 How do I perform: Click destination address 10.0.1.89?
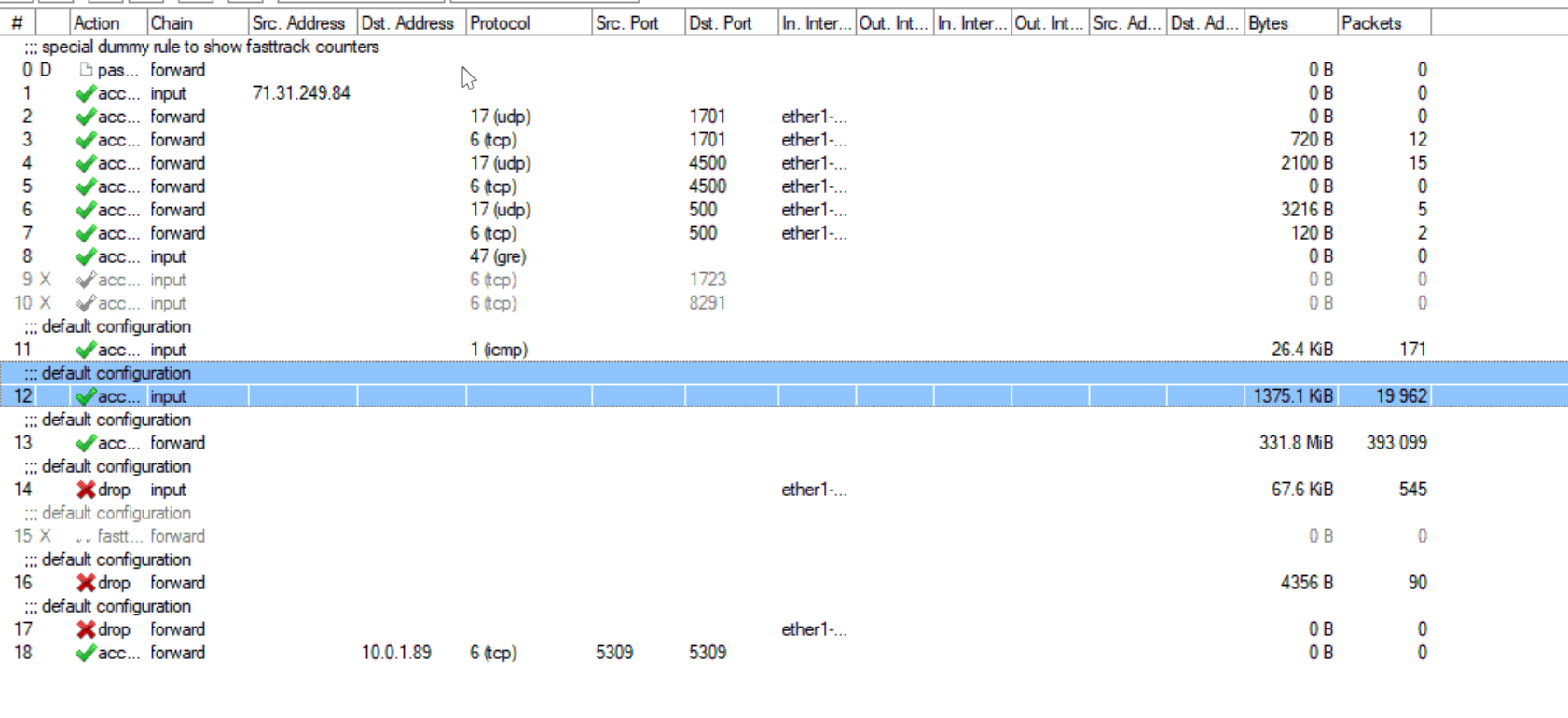(x=396, y=653)
